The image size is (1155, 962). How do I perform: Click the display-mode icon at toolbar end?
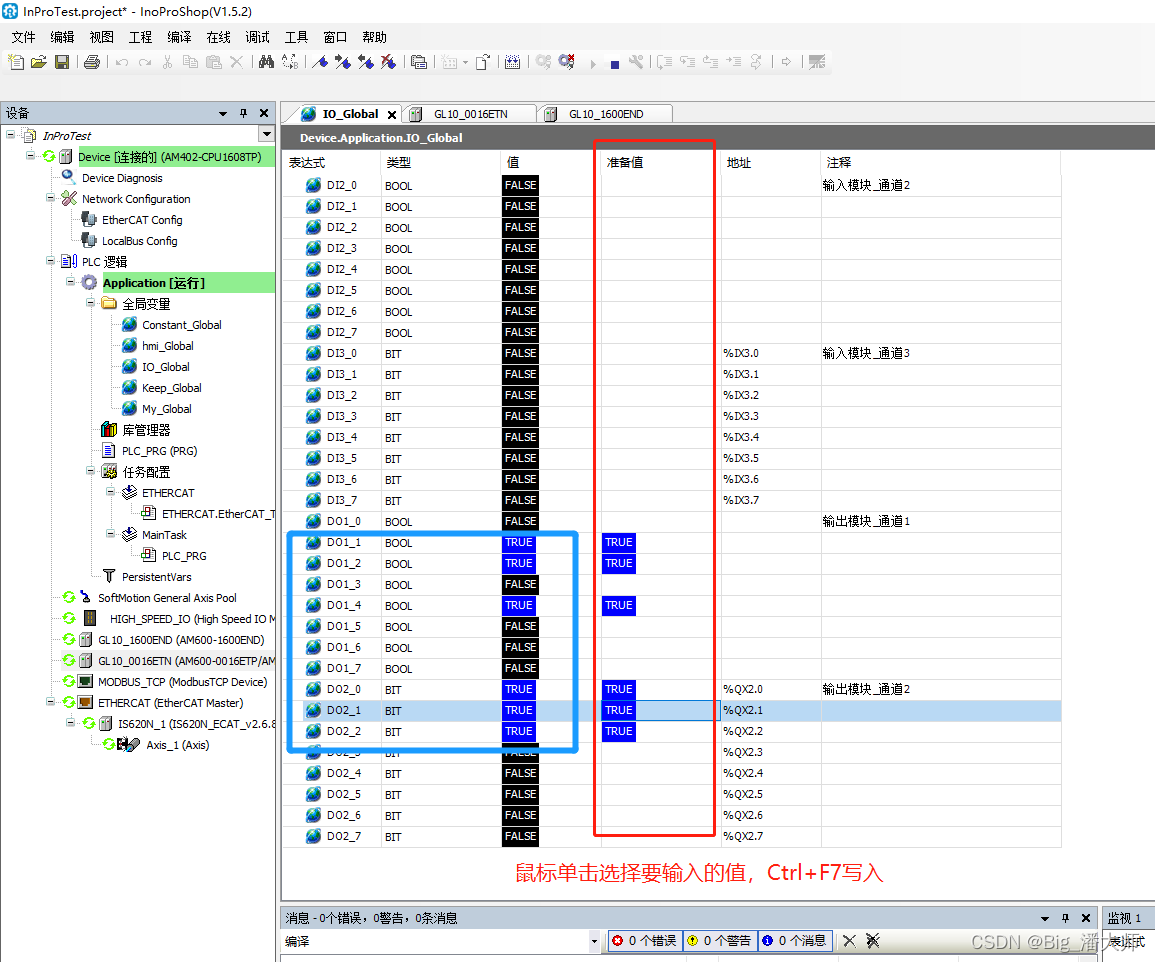(817, 62)
